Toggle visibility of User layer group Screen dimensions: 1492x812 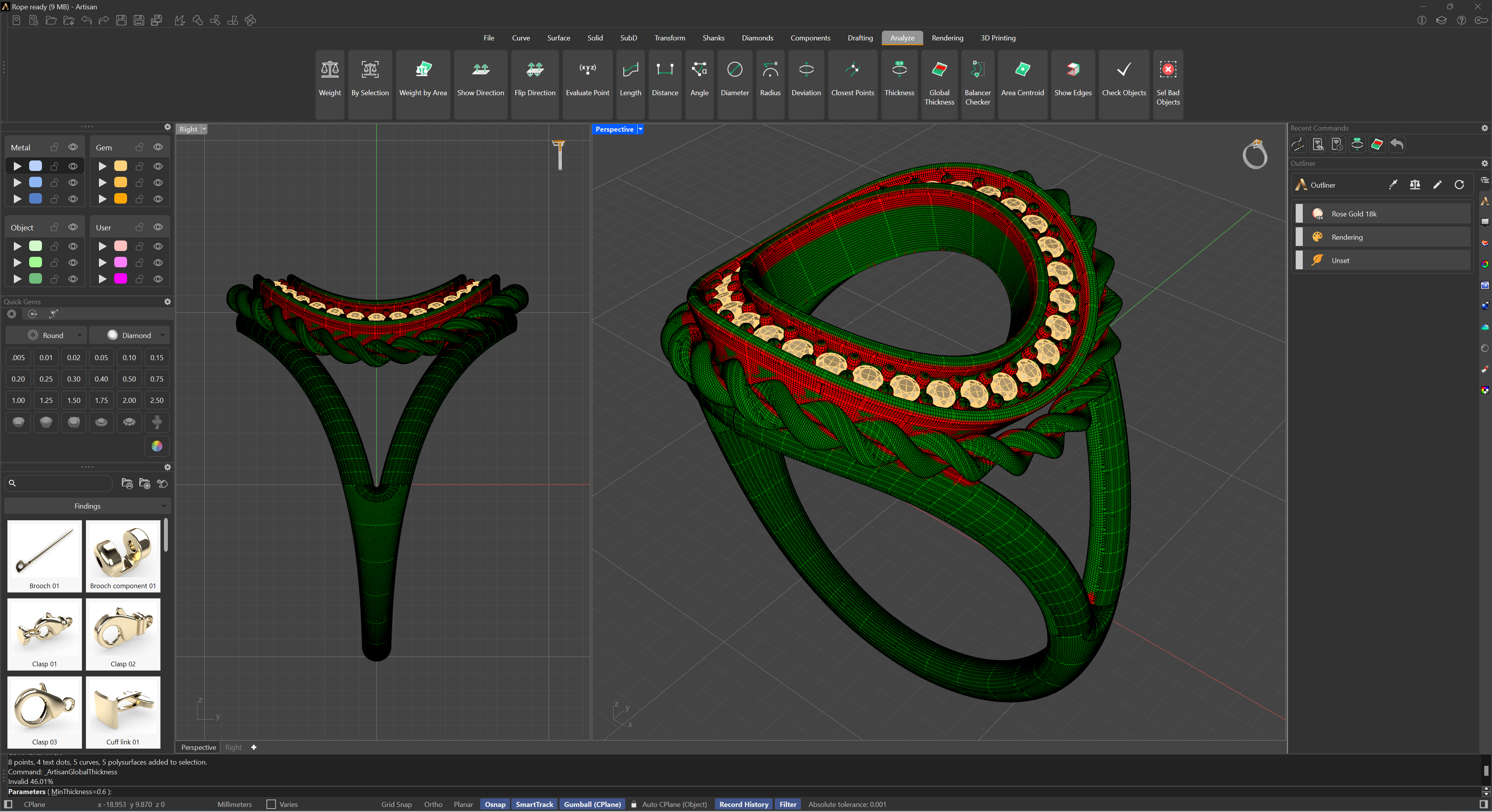point(158,227)
